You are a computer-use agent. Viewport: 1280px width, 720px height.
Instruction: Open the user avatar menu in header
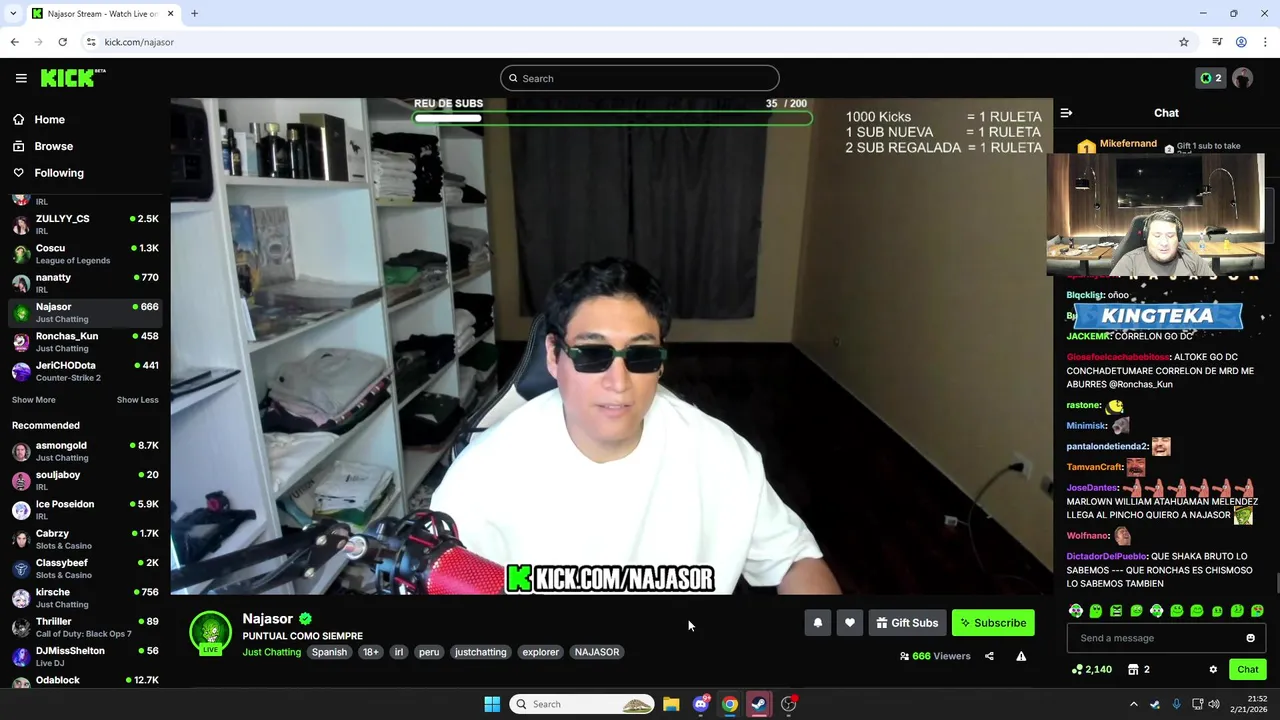[x=1243, y=78]
